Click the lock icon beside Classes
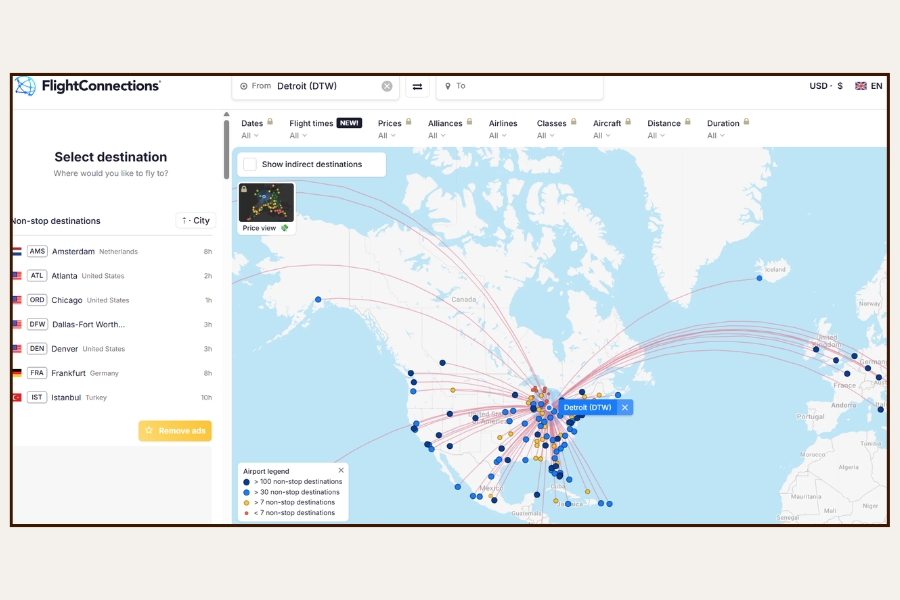Image resolution: width=900 pixels, height=600 pixels. pyautogui.click(x=573, y=122)
